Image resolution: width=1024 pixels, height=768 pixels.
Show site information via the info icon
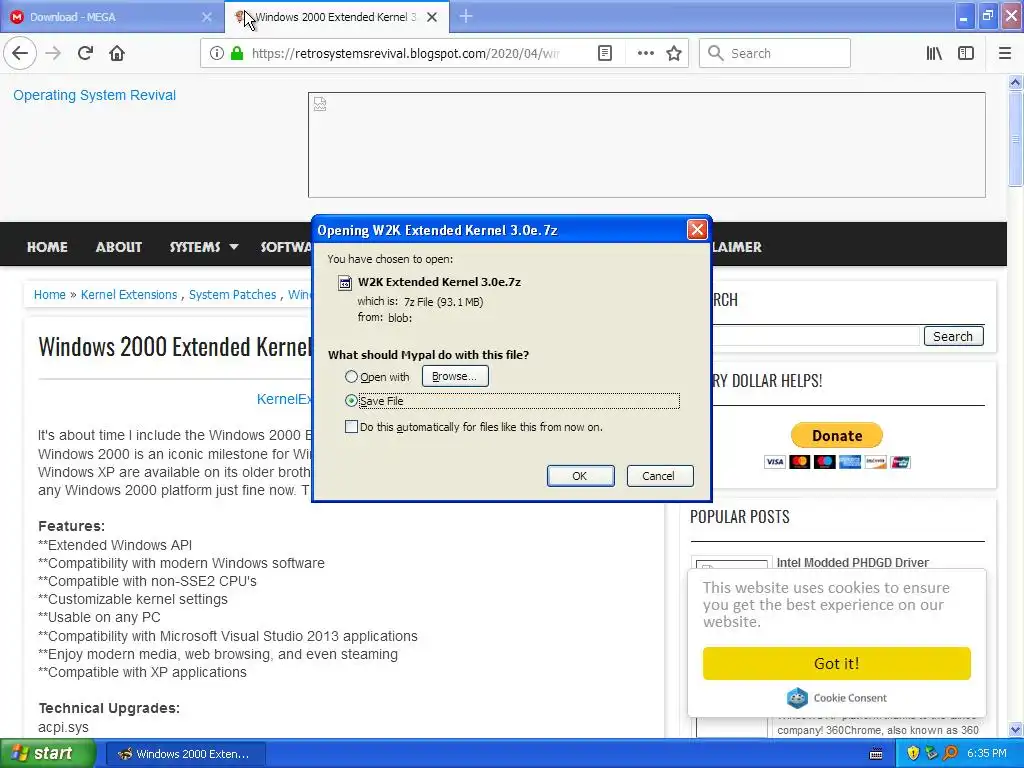(217, 53)
